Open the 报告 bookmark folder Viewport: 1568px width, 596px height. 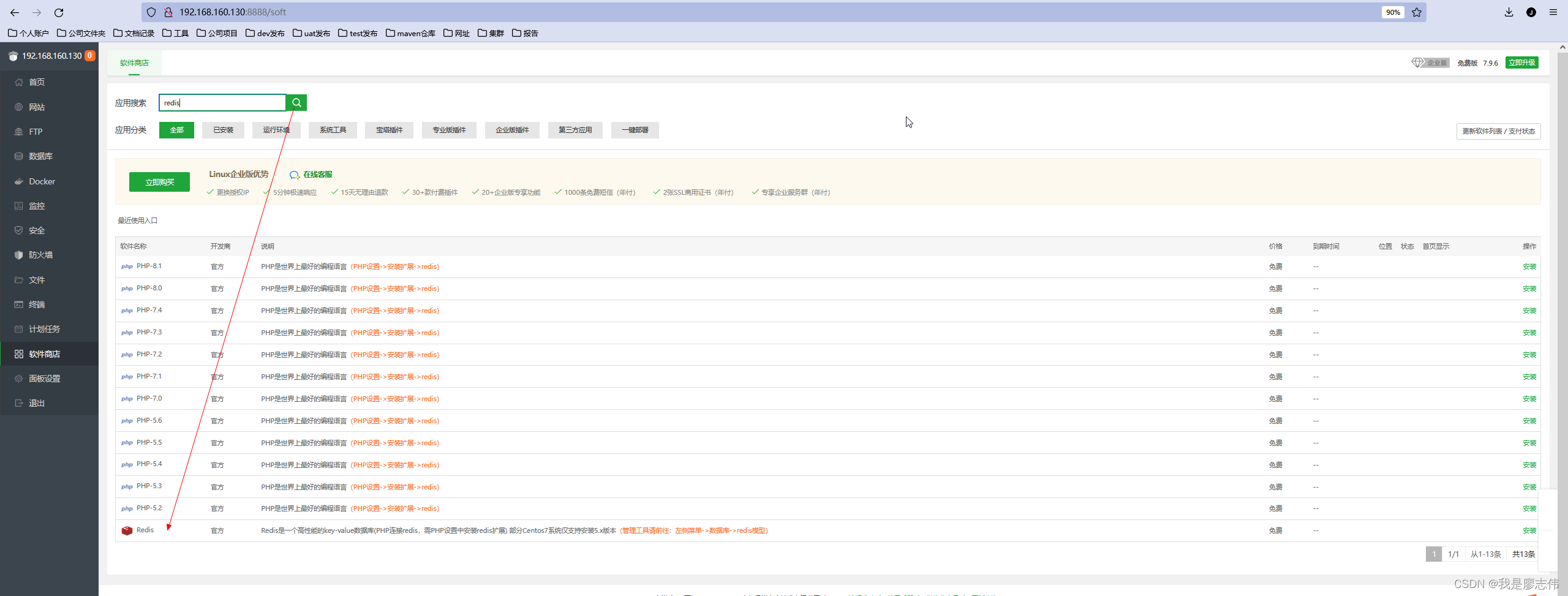pos(525,33)
